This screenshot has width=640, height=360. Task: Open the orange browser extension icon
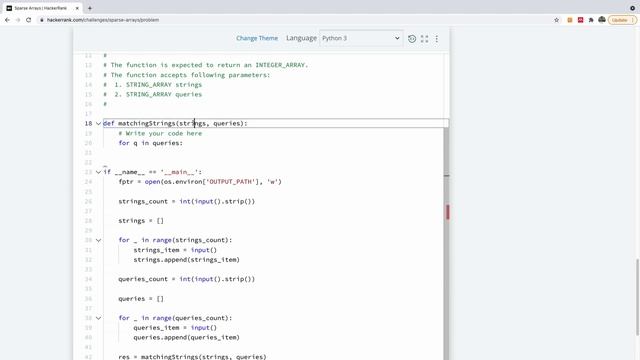pyautogui.click(x=570, y=20)
